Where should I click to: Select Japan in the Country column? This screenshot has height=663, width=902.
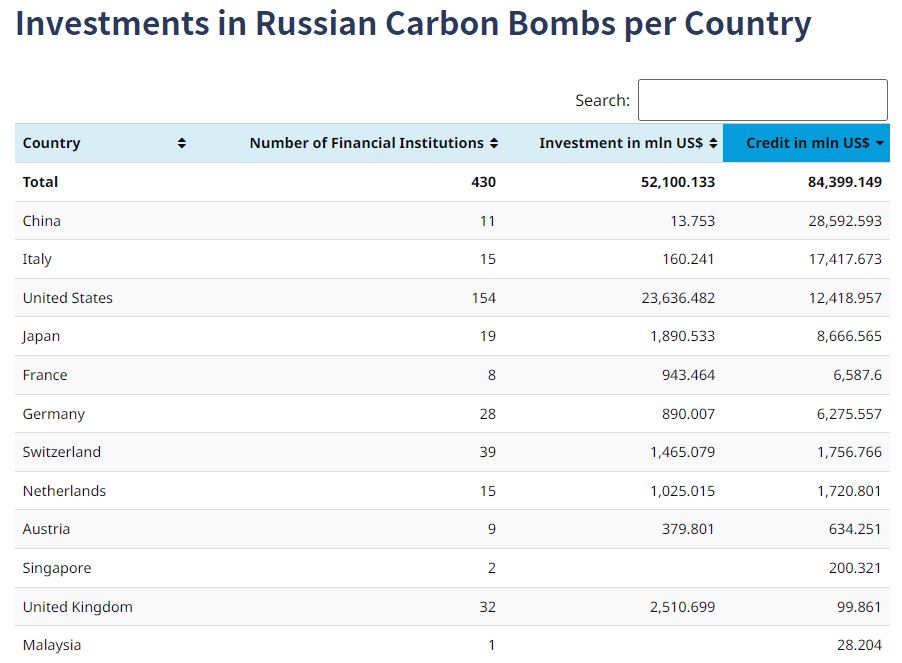point(41,336)
